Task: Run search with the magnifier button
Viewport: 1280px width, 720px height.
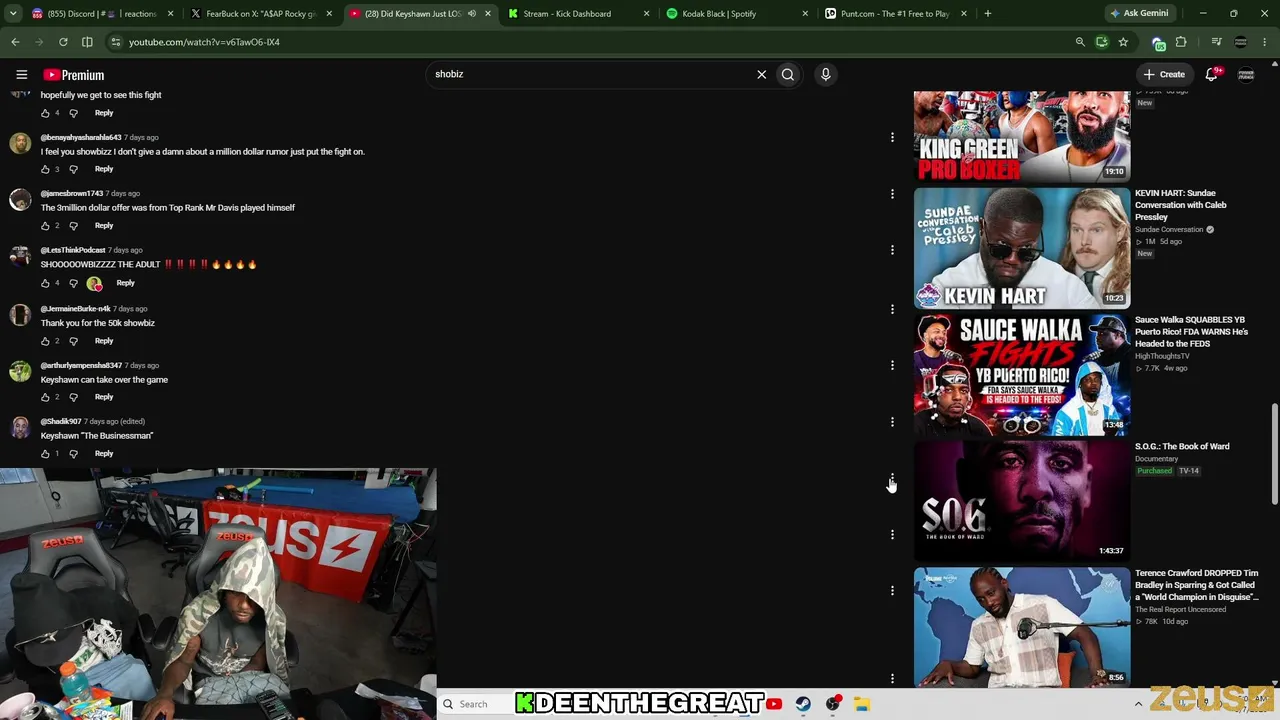Action: (788, 74)
